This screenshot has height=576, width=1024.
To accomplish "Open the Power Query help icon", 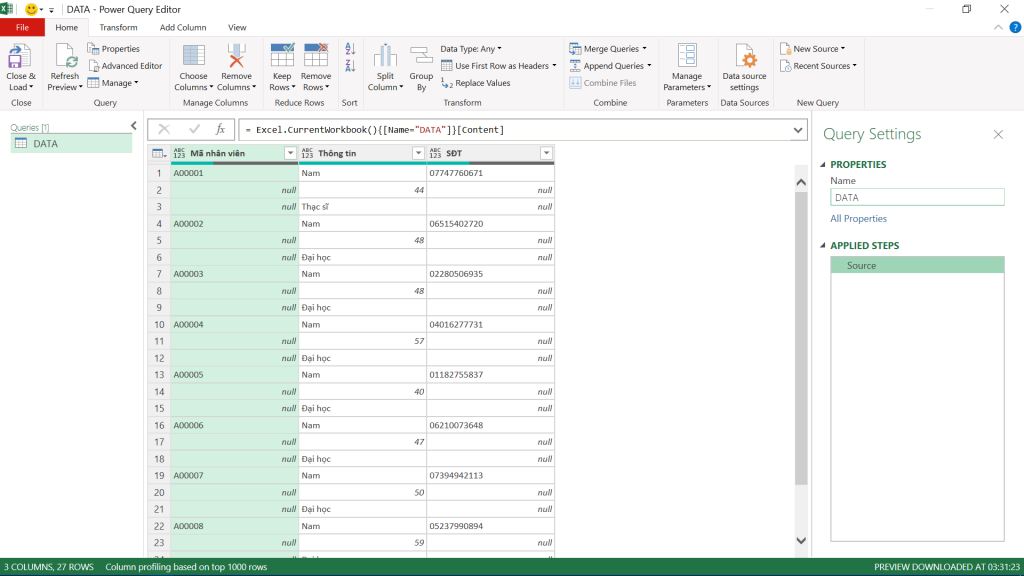I will coord(1015,27).
